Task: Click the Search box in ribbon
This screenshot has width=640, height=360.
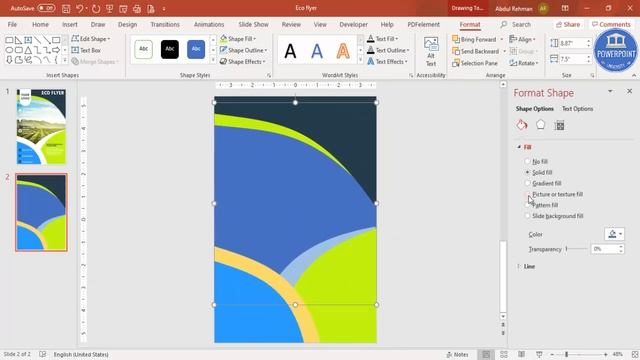Action: (516, 24)
